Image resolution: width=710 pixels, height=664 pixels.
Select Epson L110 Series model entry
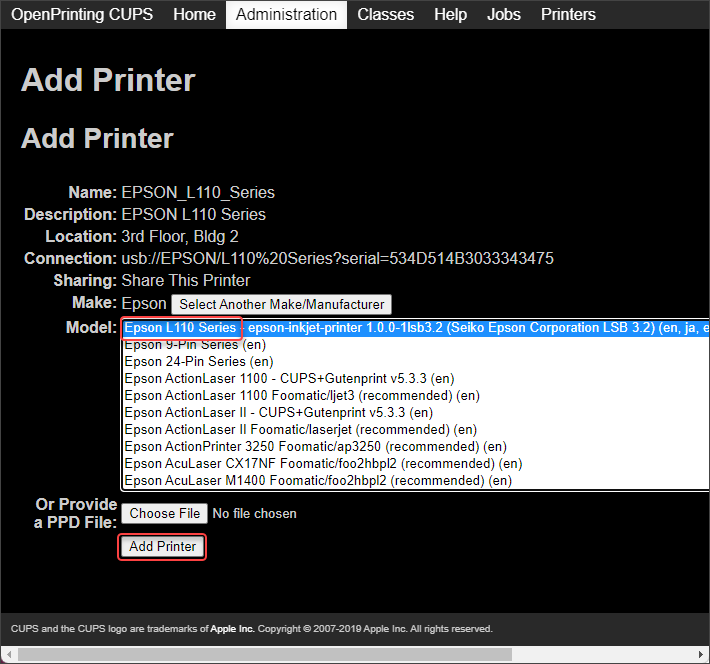[x=416, y=328]
